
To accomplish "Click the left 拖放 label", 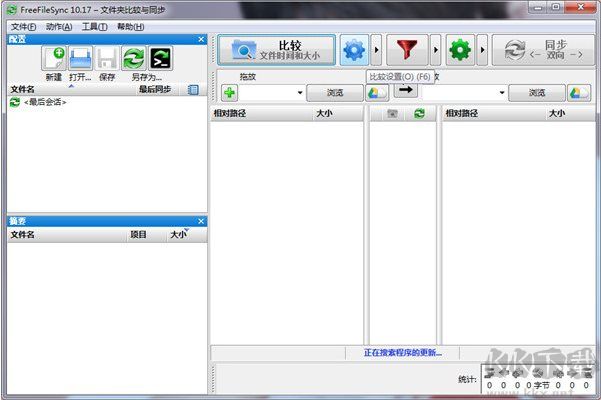I will 248,77.
